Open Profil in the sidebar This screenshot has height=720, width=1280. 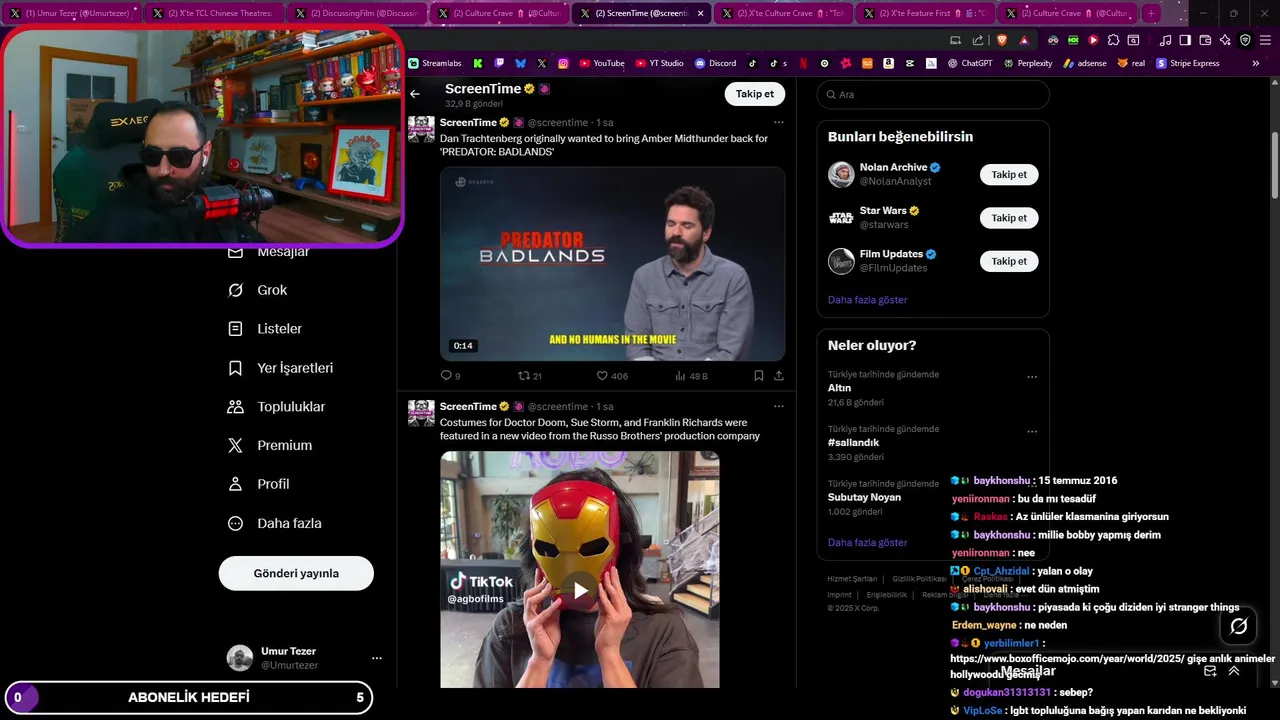click(x=259, y=484)
